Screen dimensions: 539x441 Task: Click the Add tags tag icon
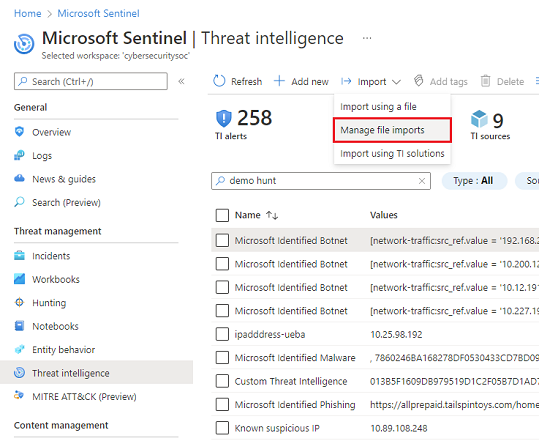click(418, 81)
